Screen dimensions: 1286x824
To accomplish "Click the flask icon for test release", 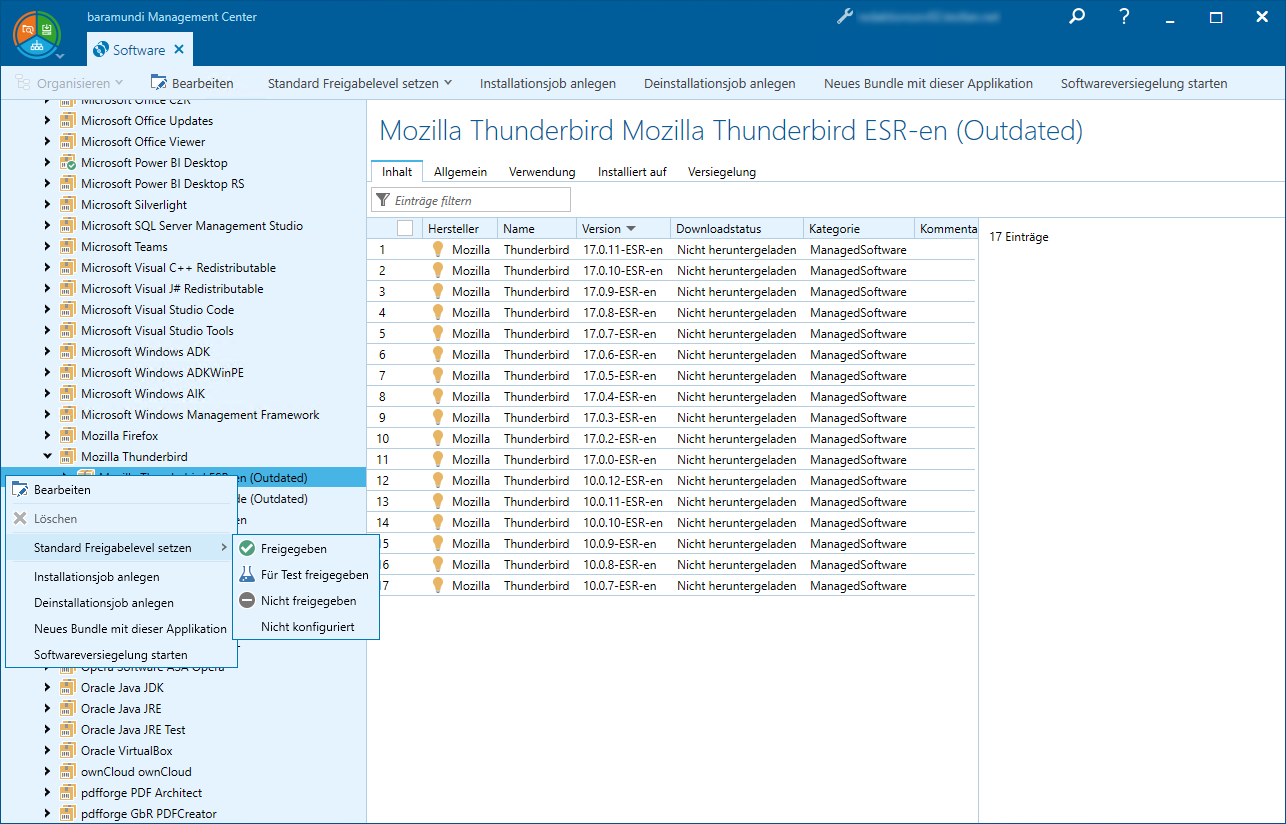I will pyautogui.click(x=247, y=575).
